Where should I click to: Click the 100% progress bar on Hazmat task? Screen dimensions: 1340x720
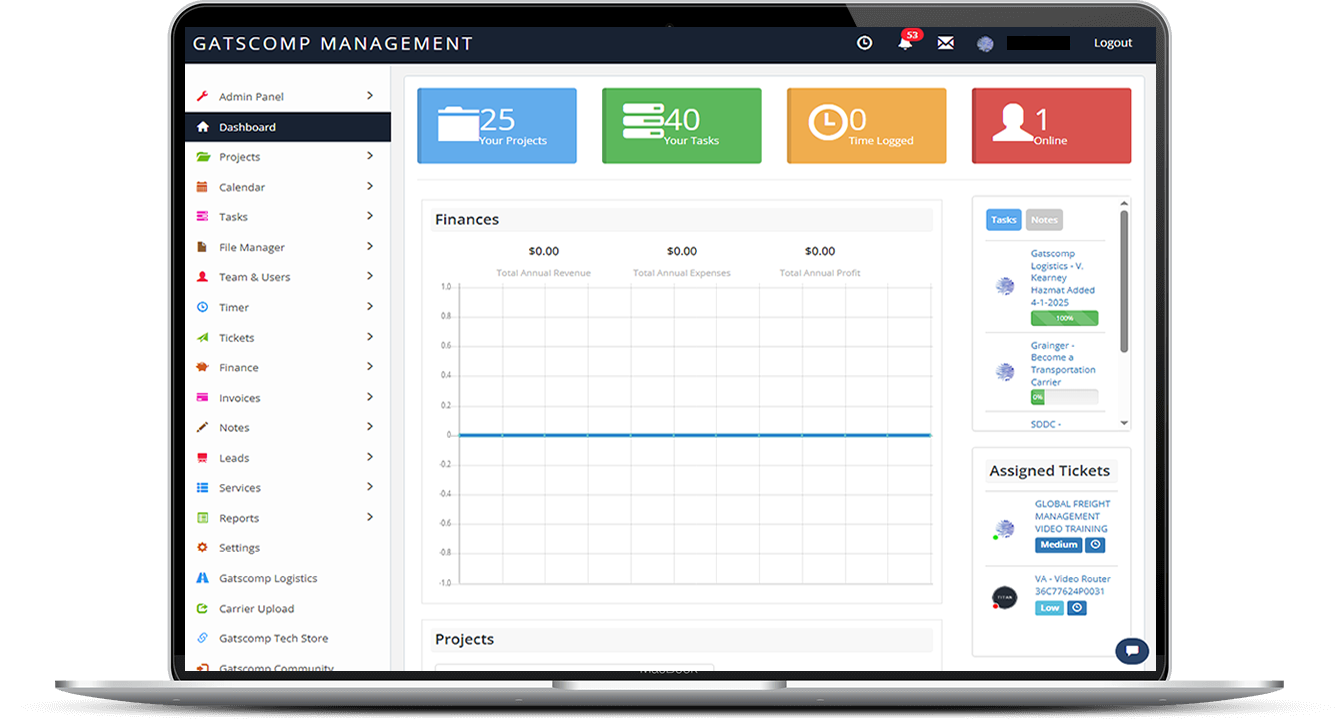point(1064,318)
